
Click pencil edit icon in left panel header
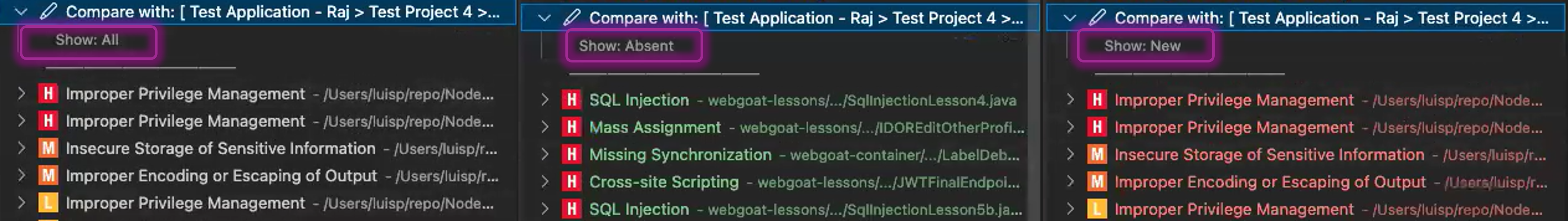49,12
